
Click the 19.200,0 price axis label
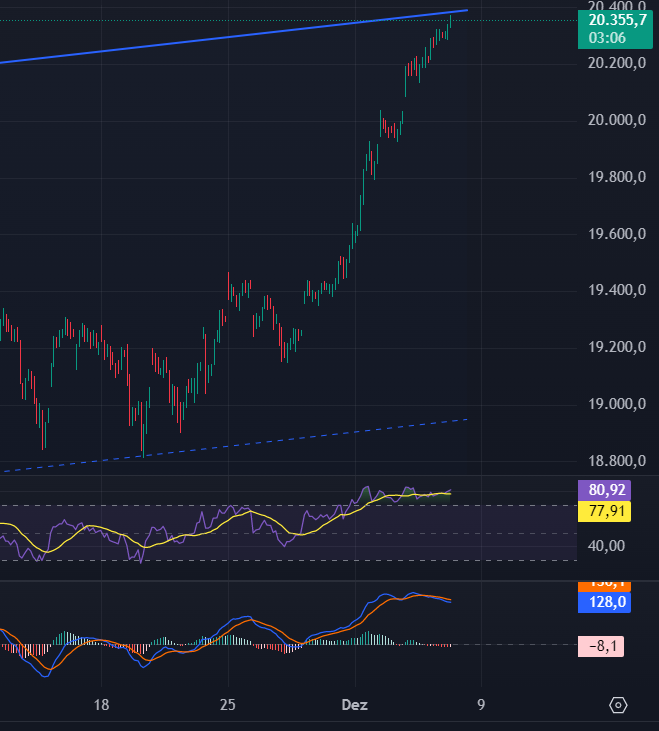coord(617,347)
